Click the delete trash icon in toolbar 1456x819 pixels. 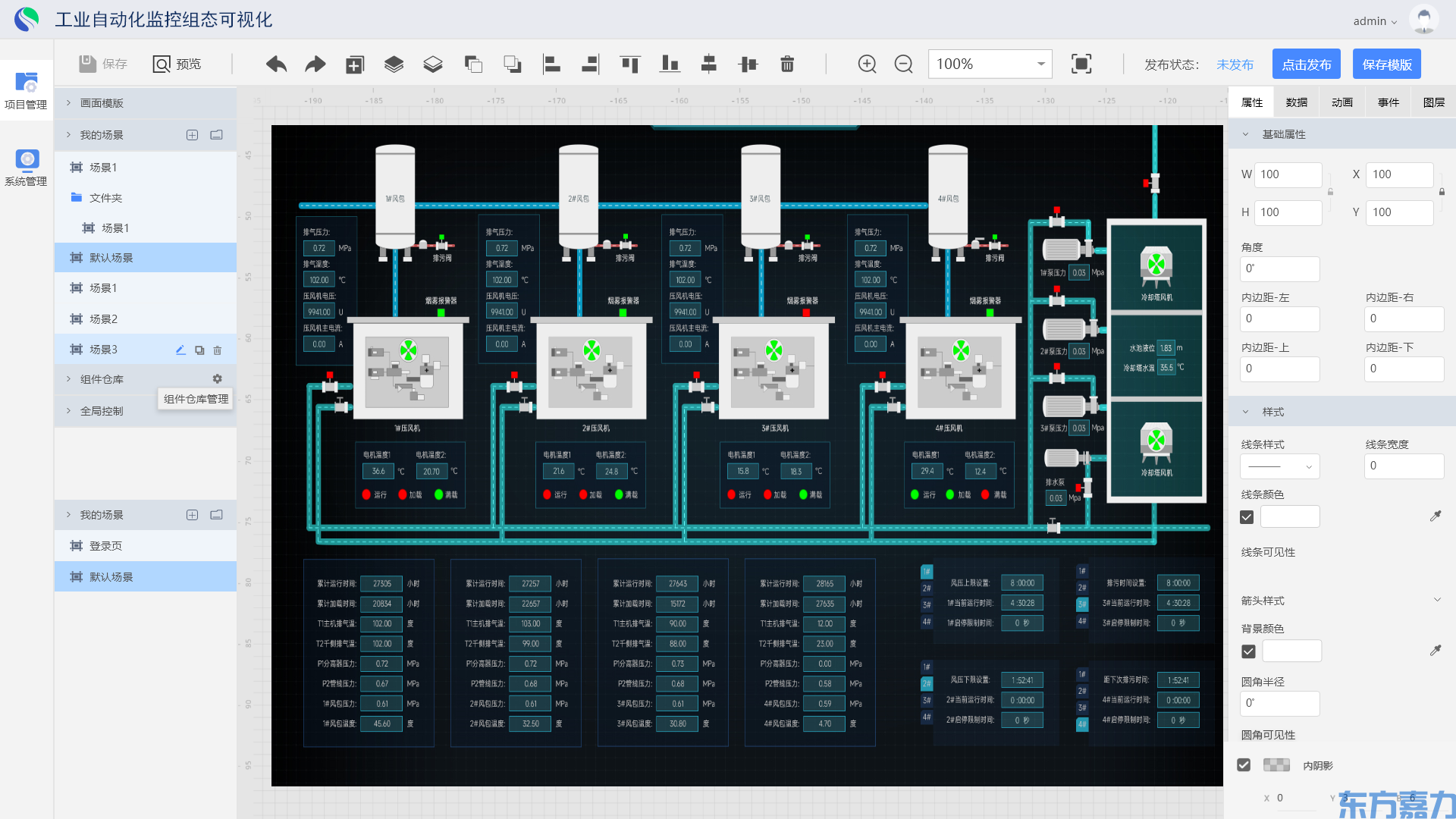pos(787,64)
